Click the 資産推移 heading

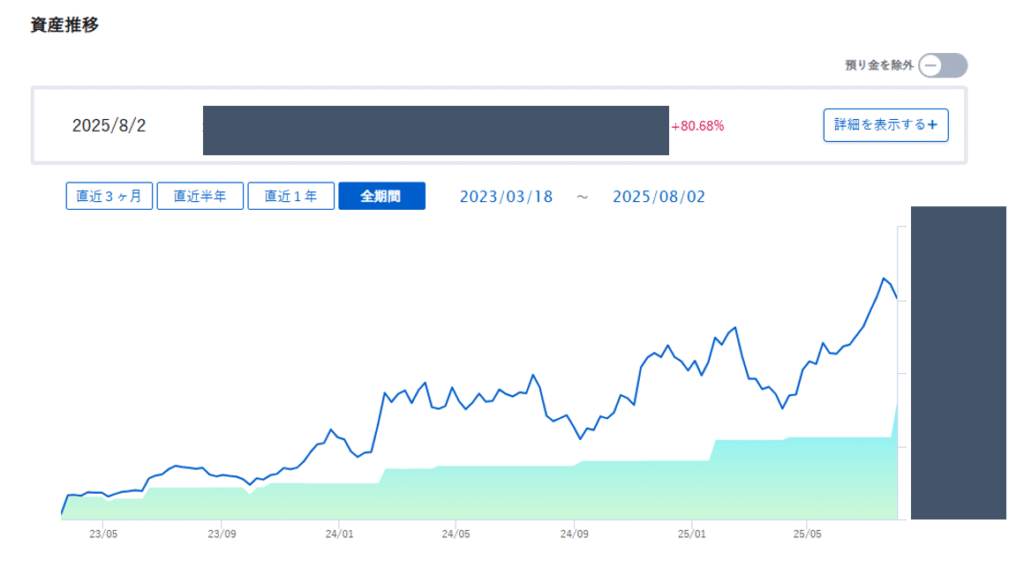[65, 25]
